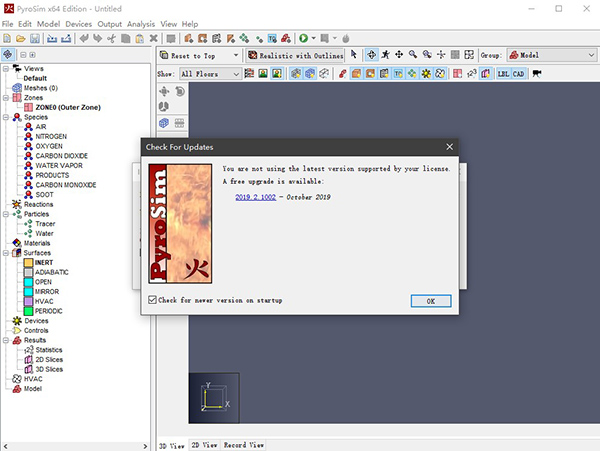The image size is (600, 451).
Task: Click OK in Check For Updates dialog
Action: coord(430,300)
